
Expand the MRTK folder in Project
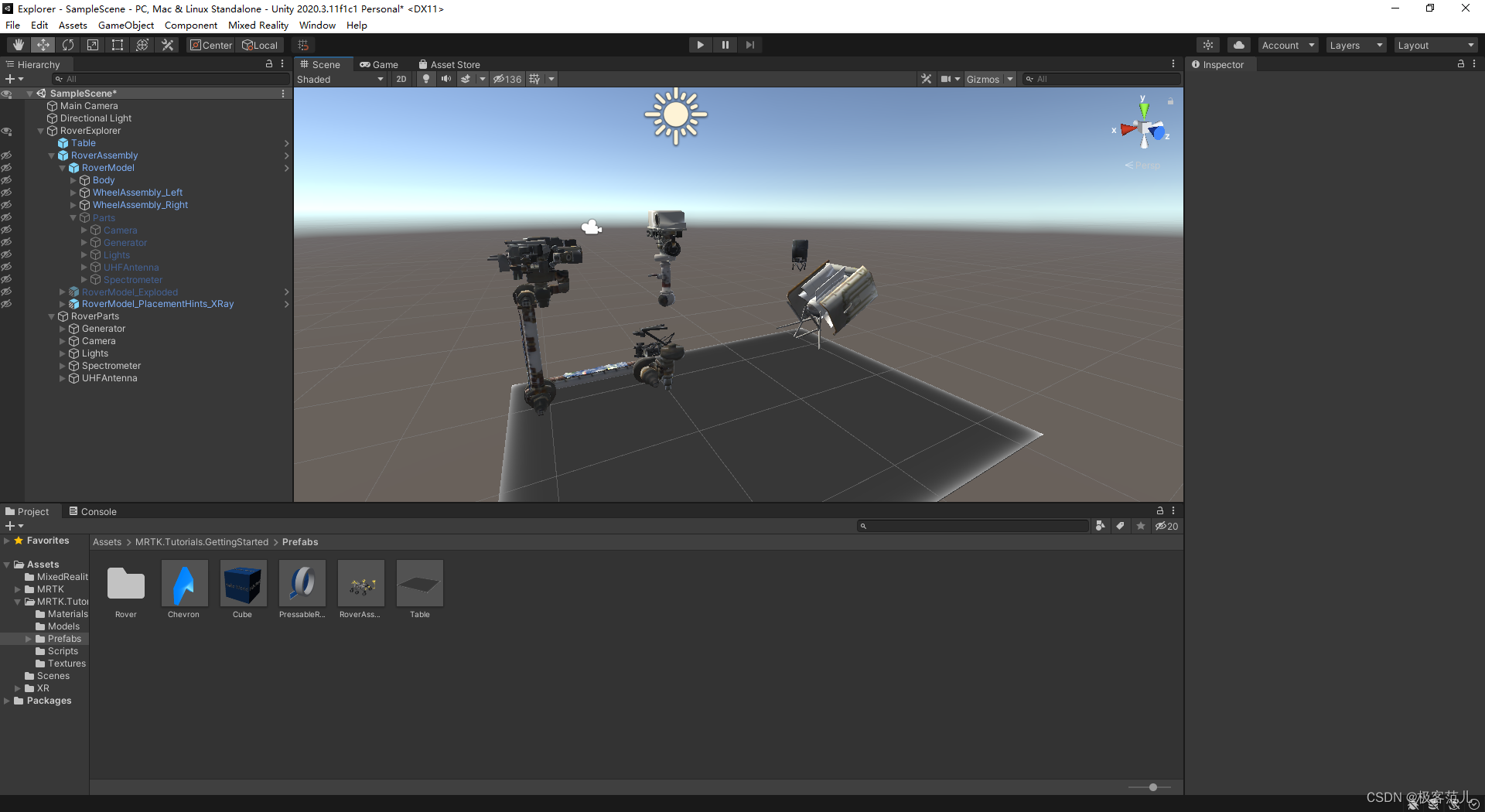pyautogui.click(x=18, y=589)
